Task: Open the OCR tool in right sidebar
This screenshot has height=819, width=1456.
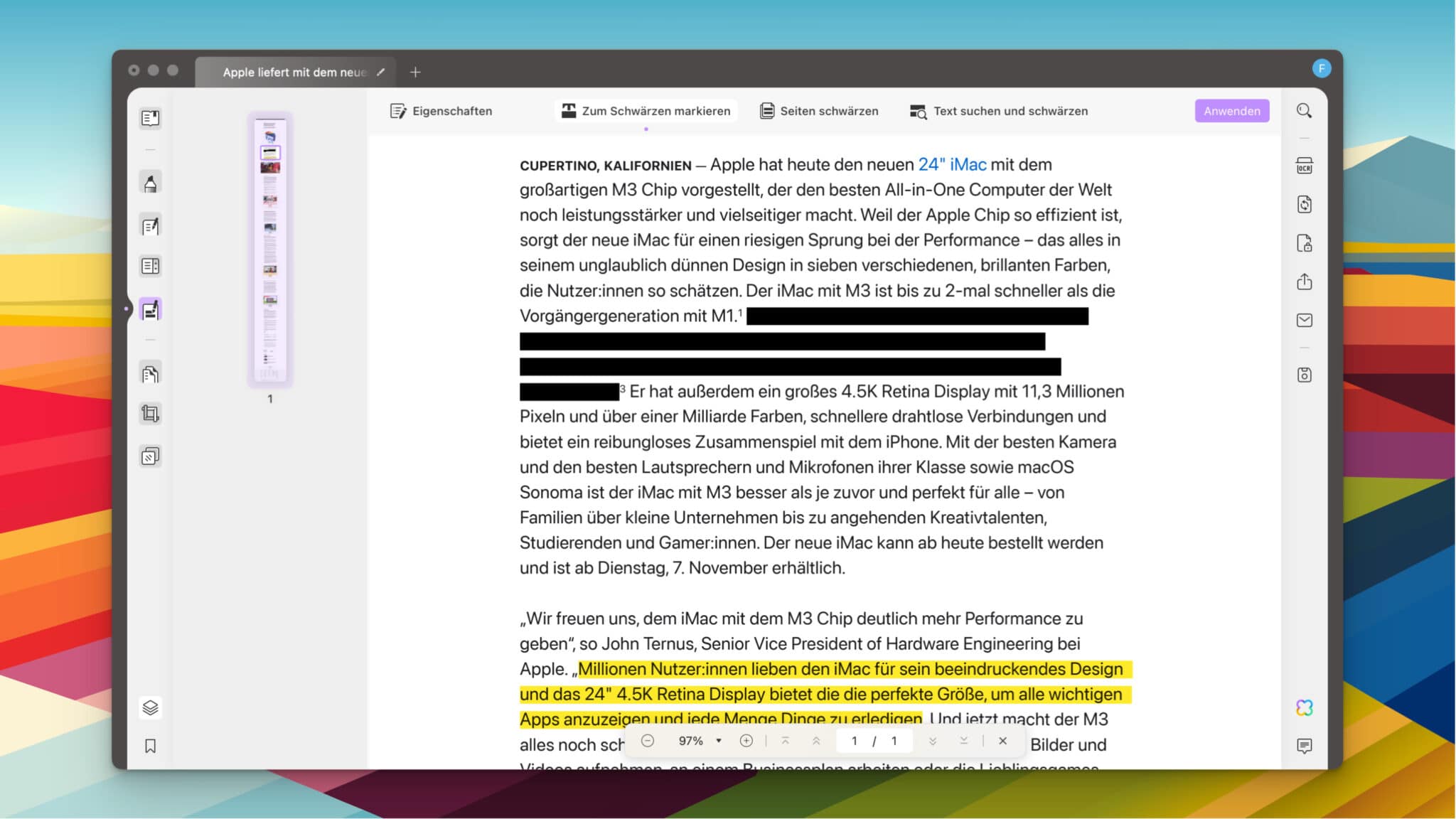Action: [x=1304, y=166]
